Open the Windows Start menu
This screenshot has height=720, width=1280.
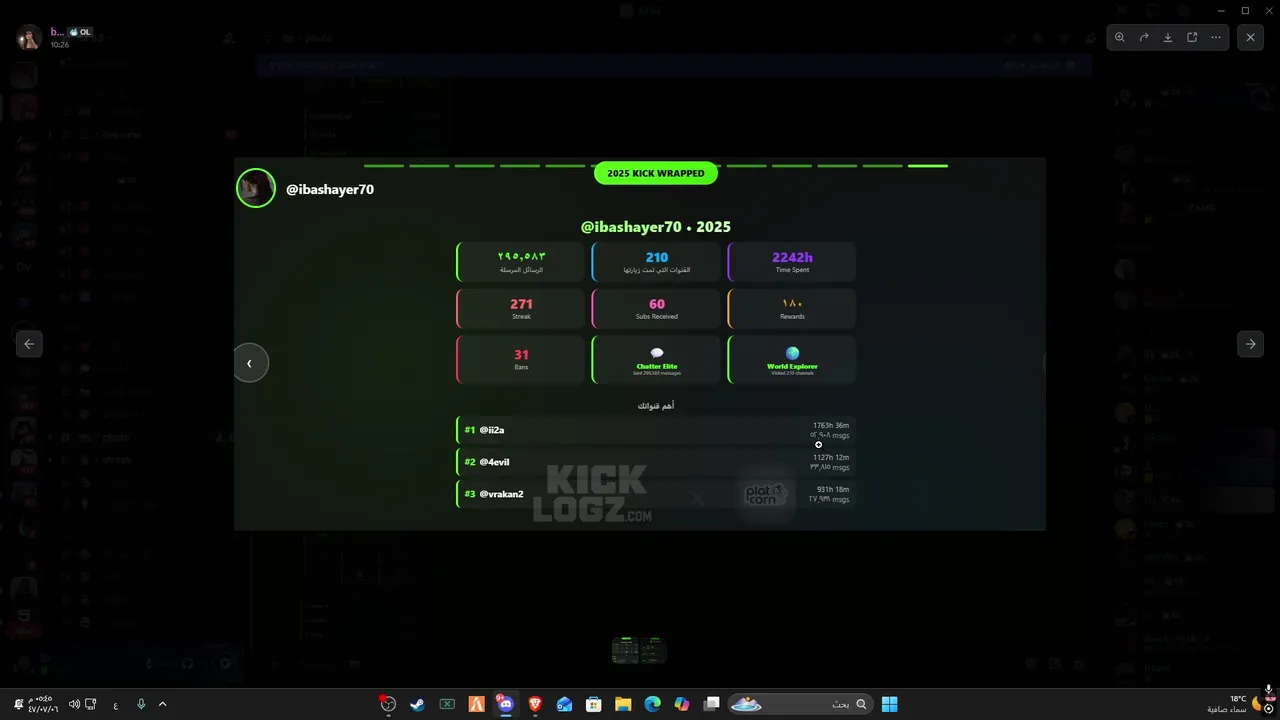[889, 704]
